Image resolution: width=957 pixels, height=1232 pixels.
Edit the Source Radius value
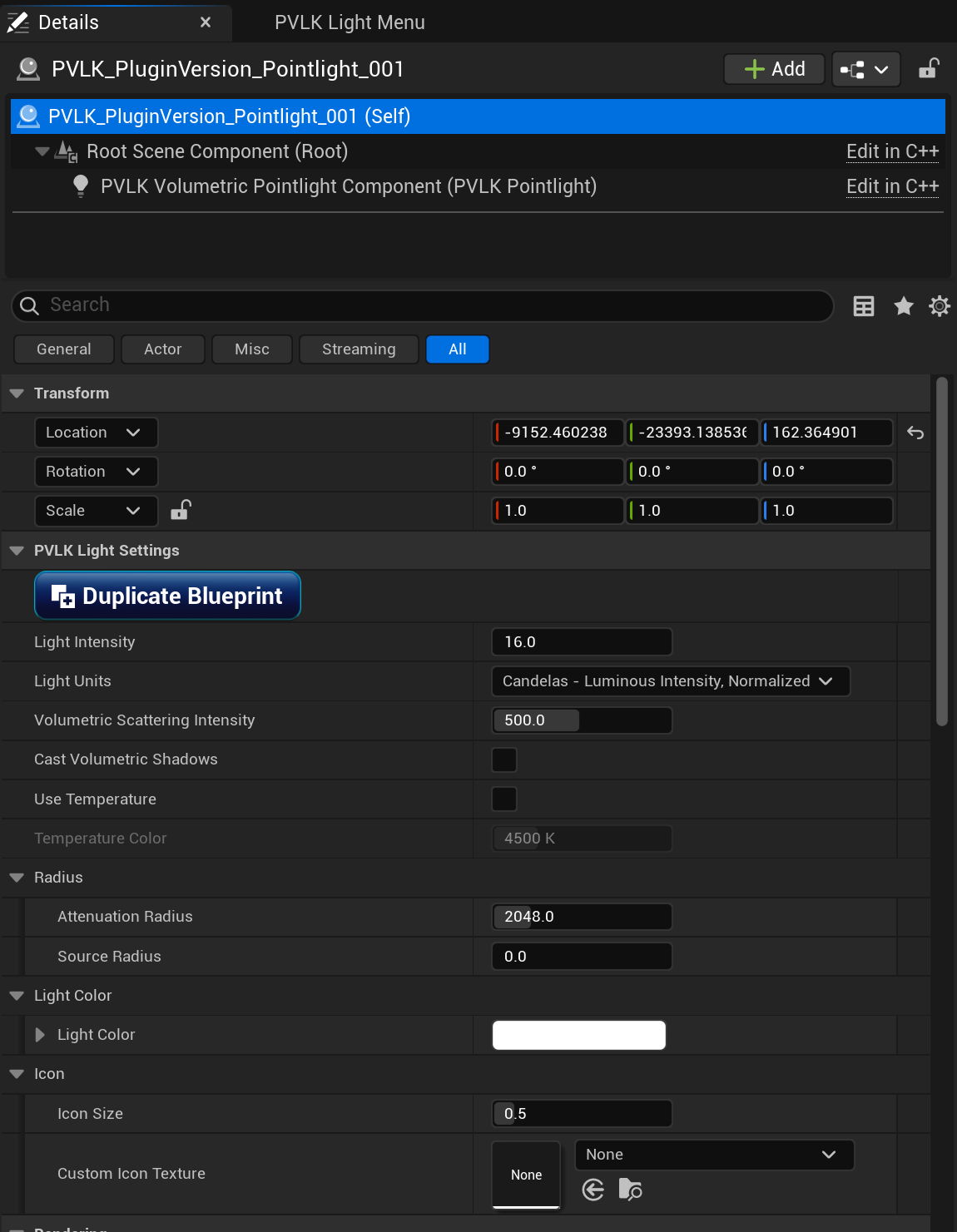[582, 957]
